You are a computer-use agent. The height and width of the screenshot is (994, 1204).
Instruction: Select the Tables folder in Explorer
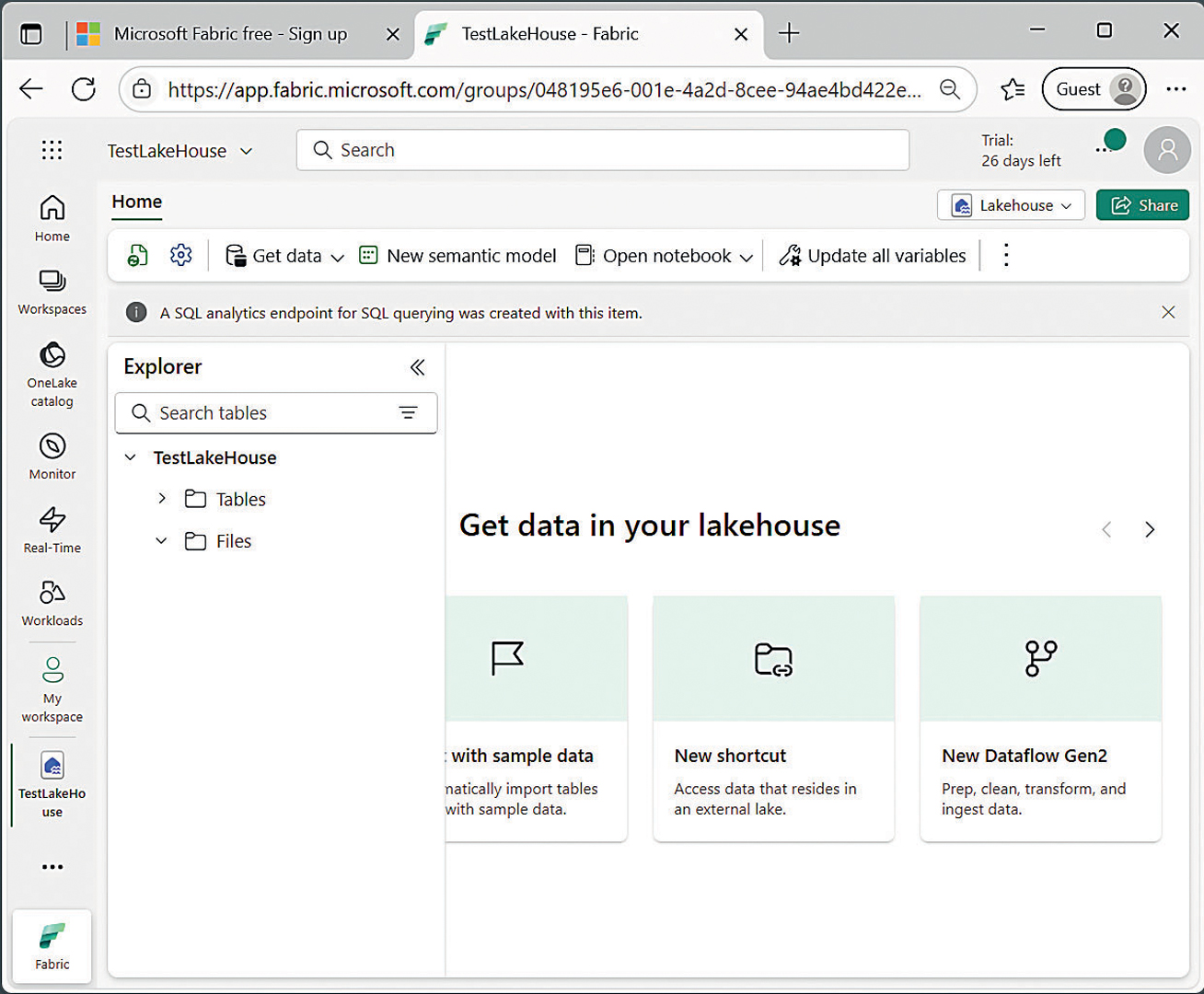pos(226,499)
